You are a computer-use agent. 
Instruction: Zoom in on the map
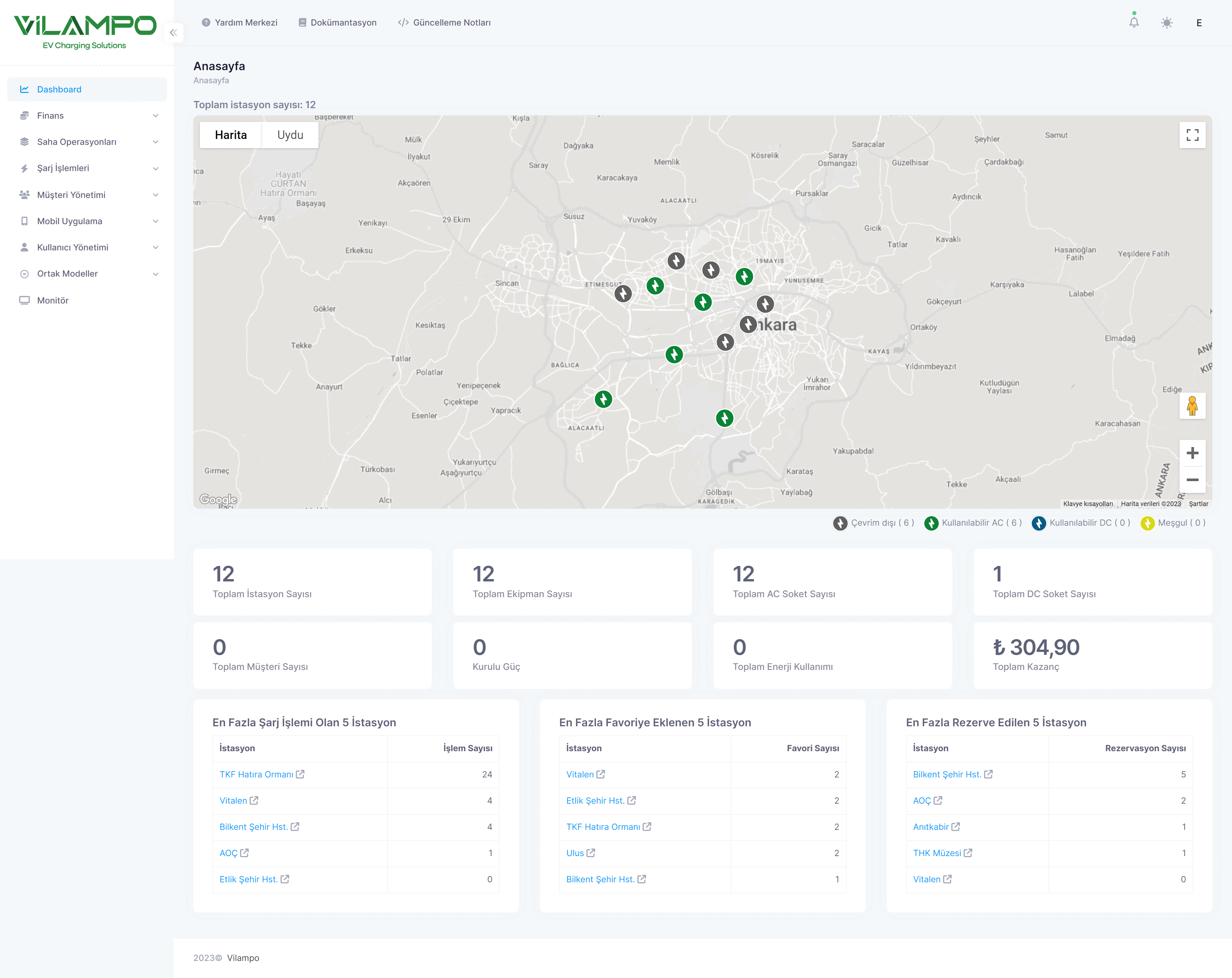tap(1192, 453)
